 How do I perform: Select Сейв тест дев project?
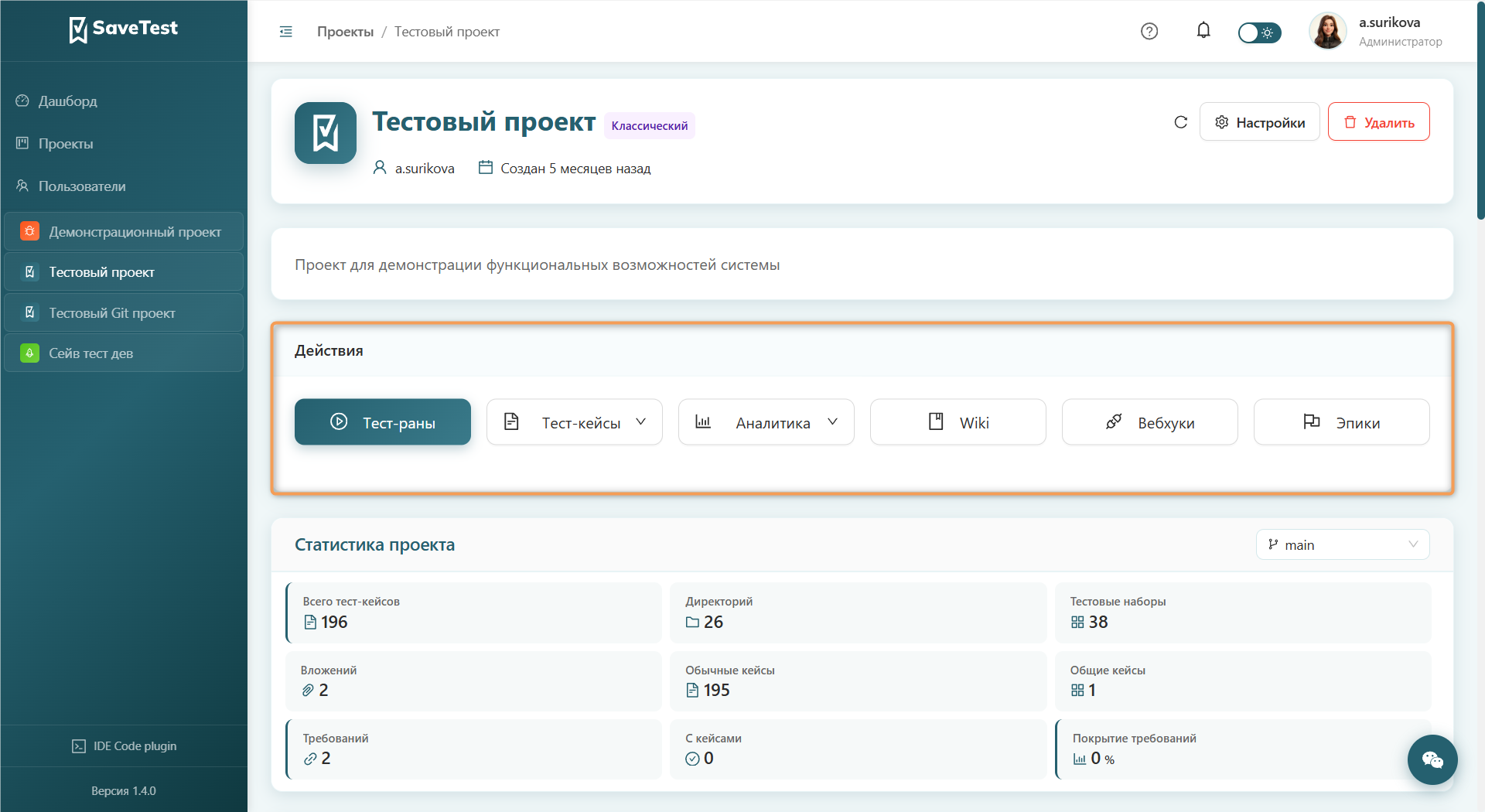tap(124, 353)
